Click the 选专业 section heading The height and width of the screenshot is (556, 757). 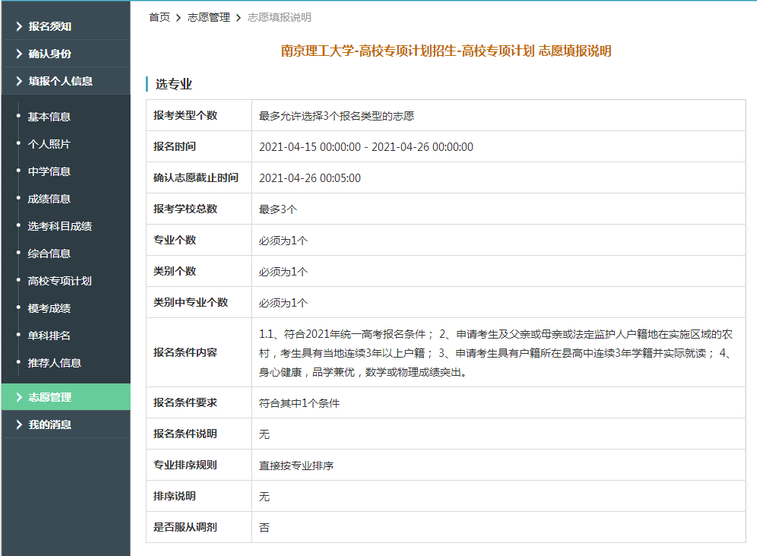click(x=174, y=84)
